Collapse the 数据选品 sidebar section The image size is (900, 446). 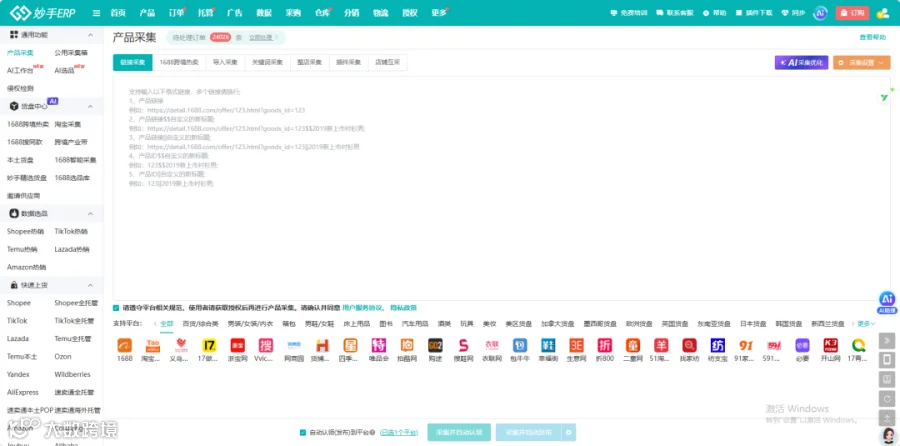(x=90, y=214)
